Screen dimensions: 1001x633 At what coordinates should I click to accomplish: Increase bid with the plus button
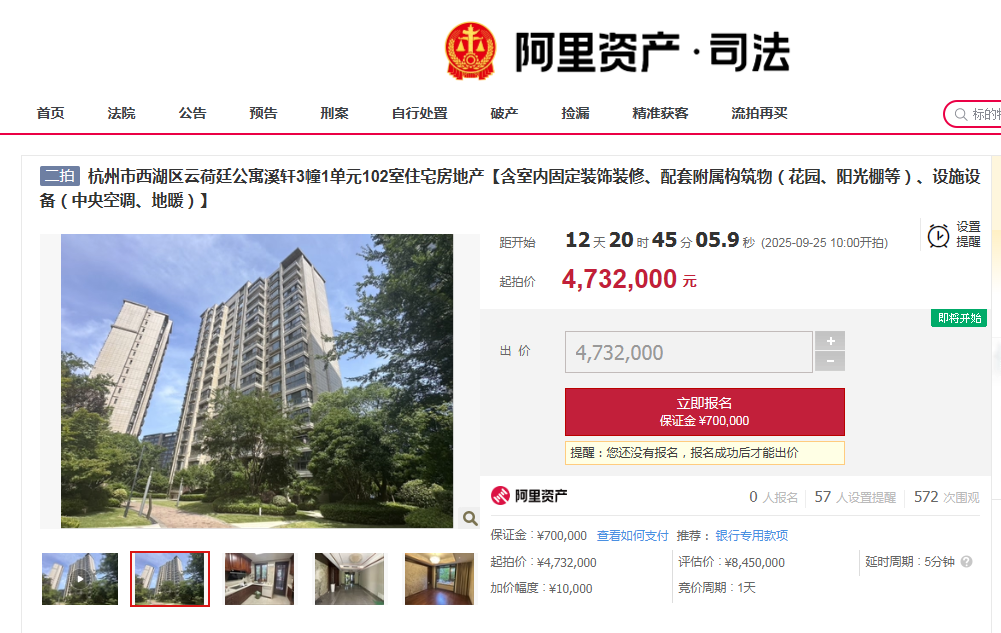click(830, 341)
